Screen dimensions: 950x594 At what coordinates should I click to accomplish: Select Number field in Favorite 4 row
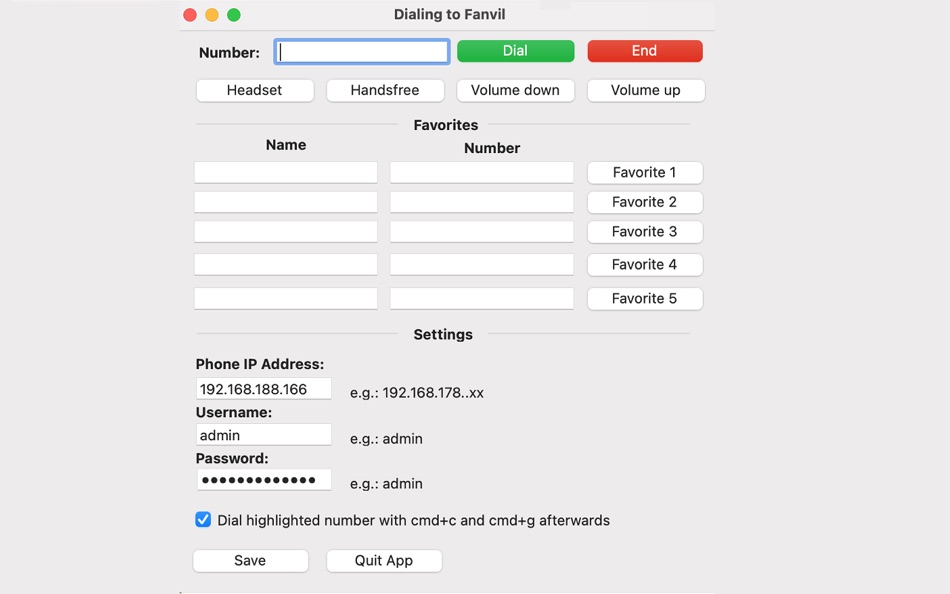click(x=482, y=264)
